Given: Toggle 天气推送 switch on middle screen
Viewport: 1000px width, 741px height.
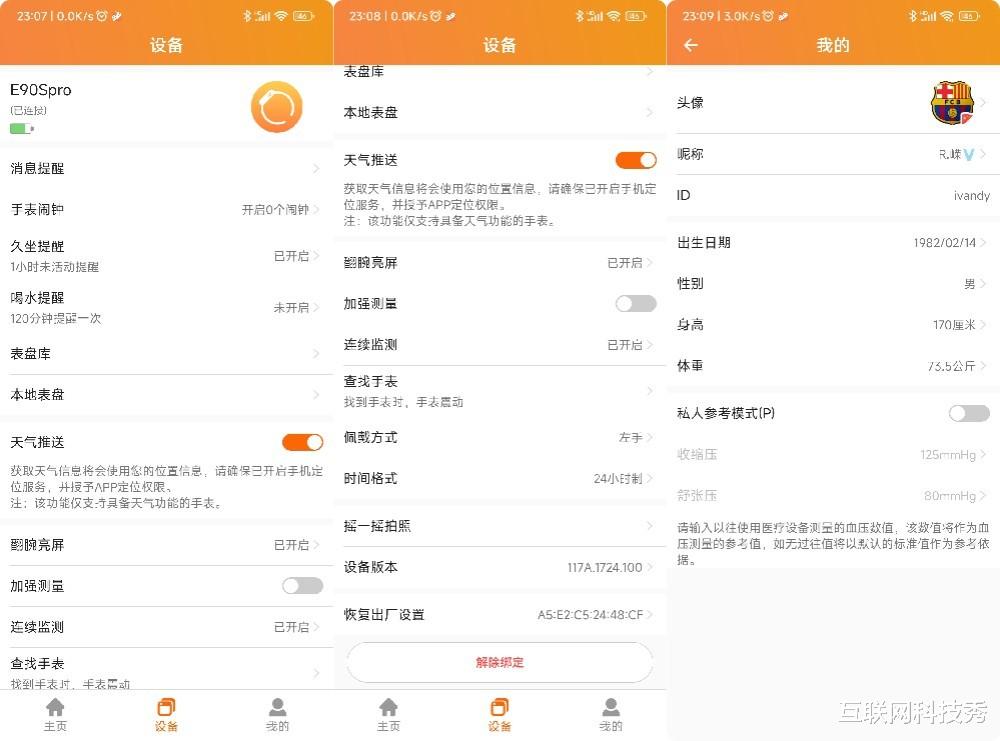Looking at the screenshot, I should pos(636,160).
